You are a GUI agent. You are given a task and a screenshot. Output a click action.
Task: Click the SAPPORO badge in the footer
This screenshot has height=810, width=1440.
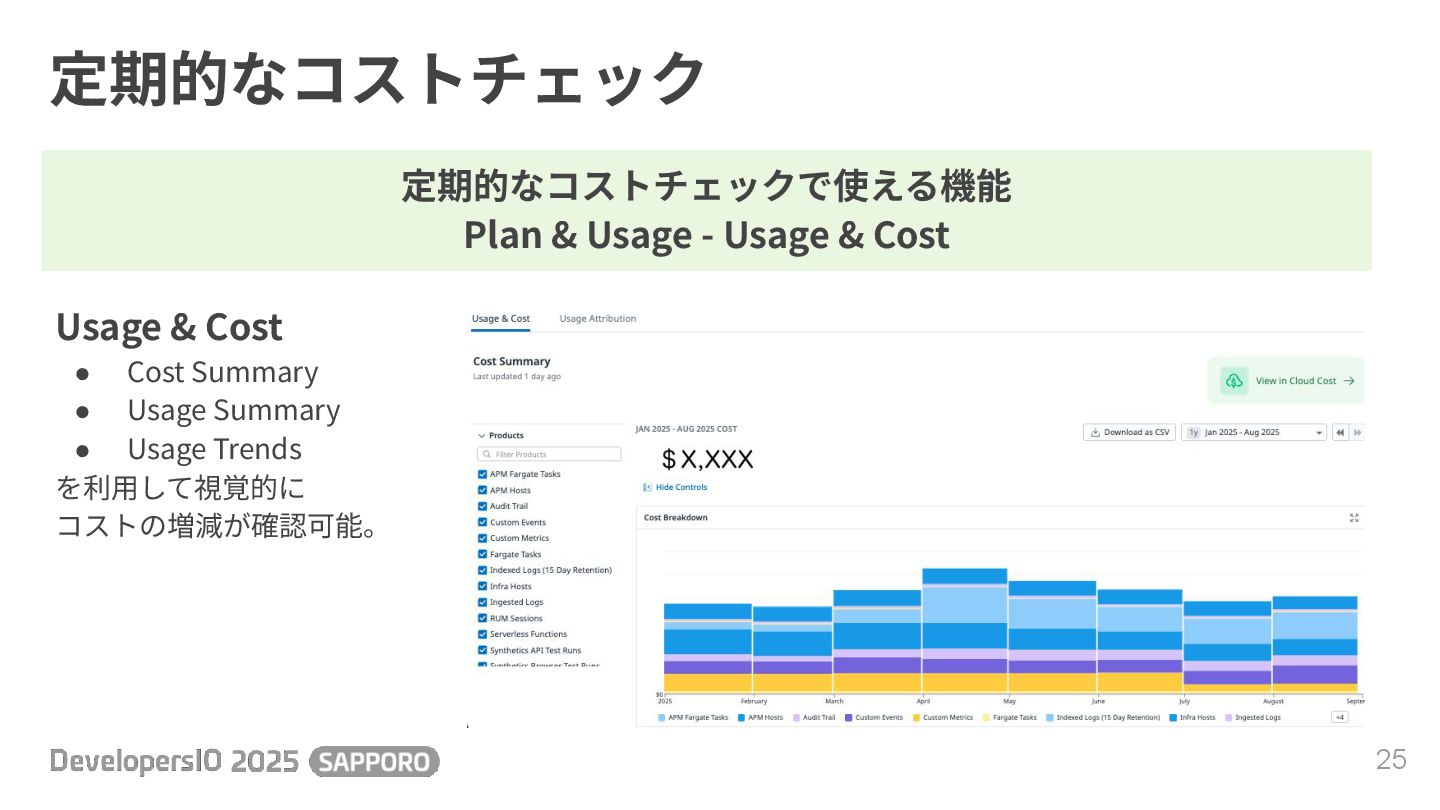point(374,762)
